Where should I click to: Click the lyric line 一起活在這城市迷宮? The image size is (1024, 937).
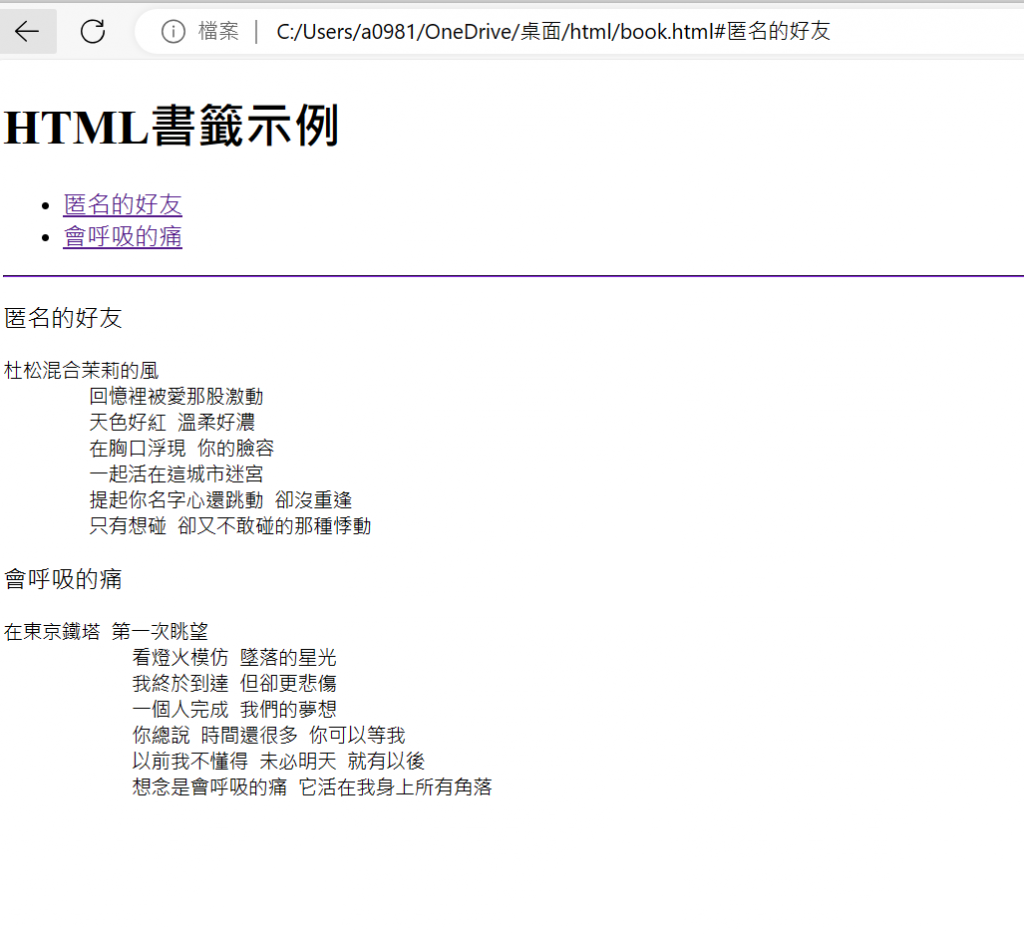176,474
